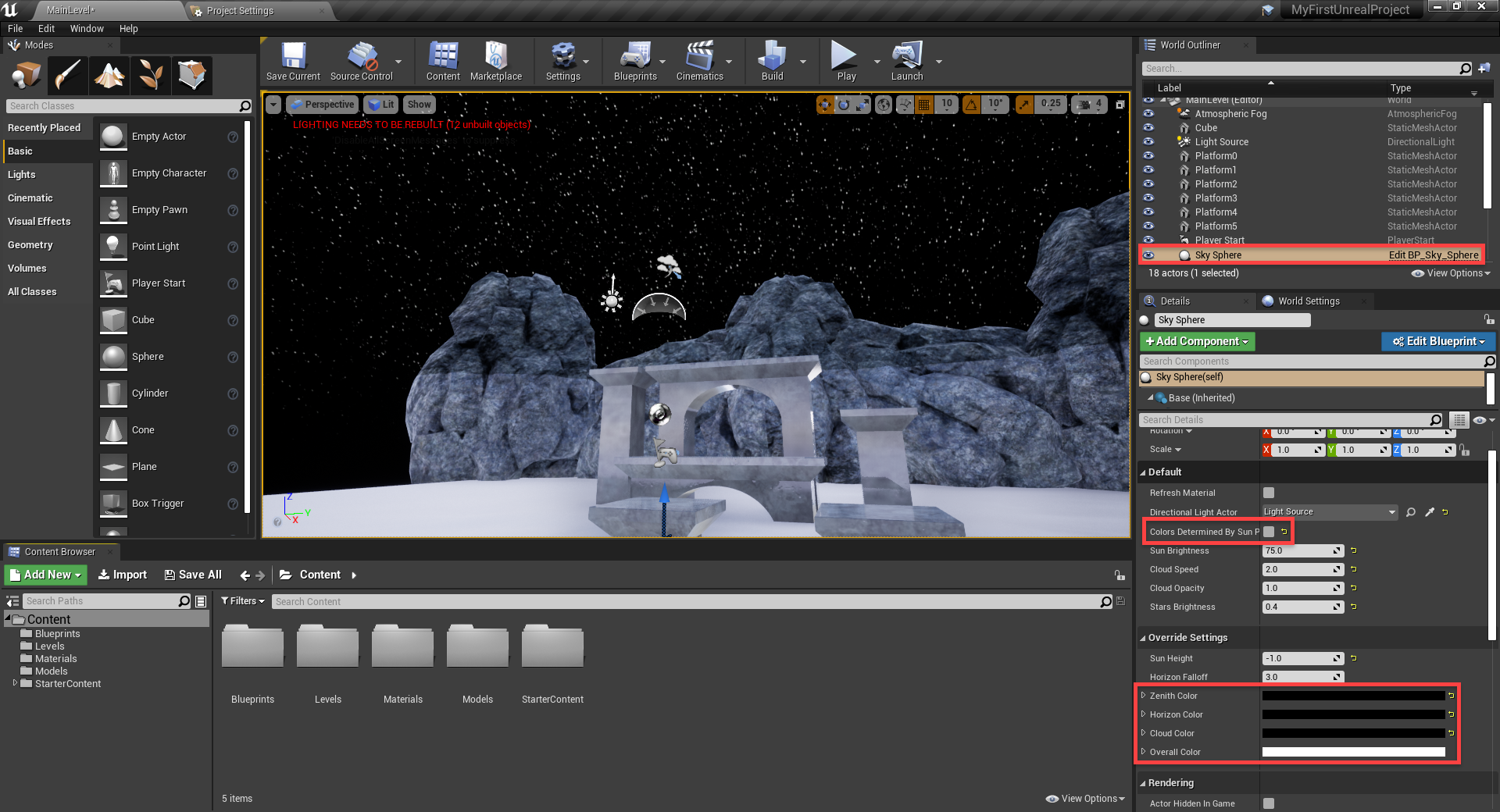Click Build toolbar icon
The width and height of the screenshot is (1500, 812).
coord(772,61)
